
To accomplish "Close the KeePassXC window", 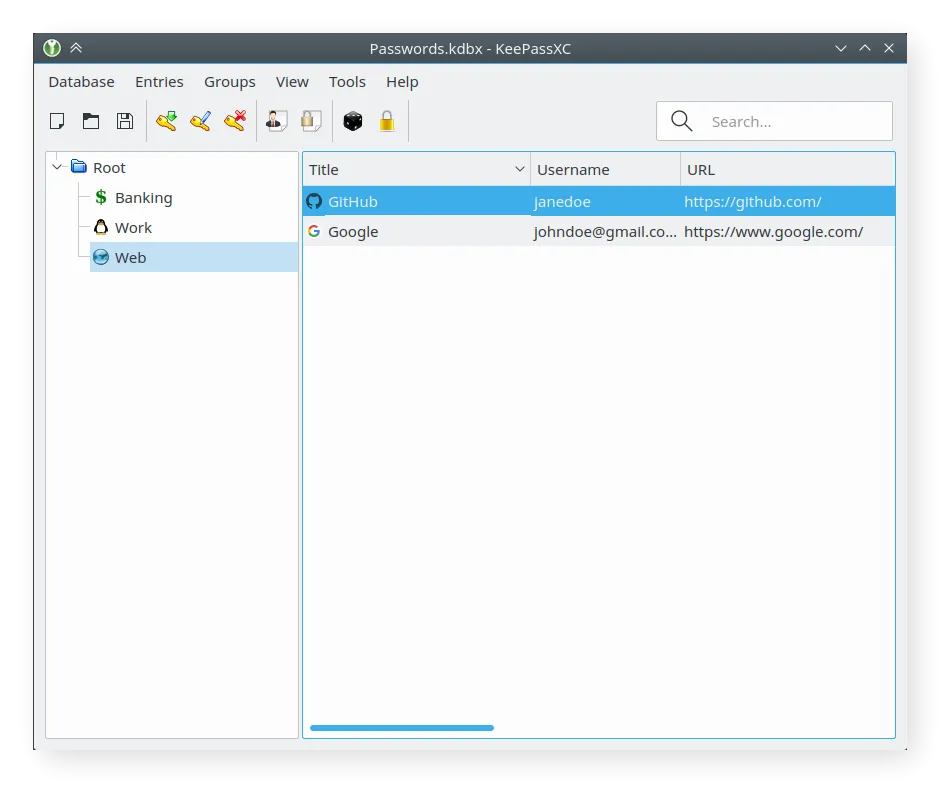I will coord(889,48).
